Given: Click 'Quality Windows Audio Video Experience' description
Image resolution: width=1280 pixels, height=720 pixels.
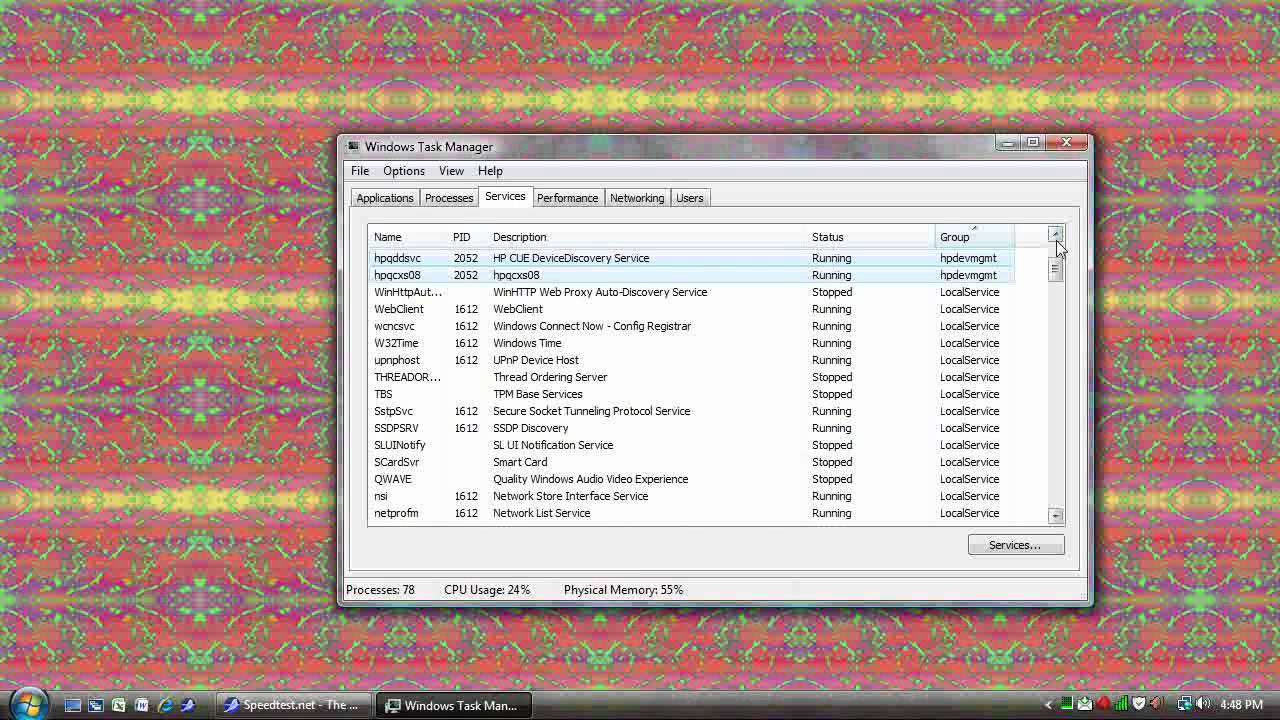Looking at the screenshot, I should 590,479.
